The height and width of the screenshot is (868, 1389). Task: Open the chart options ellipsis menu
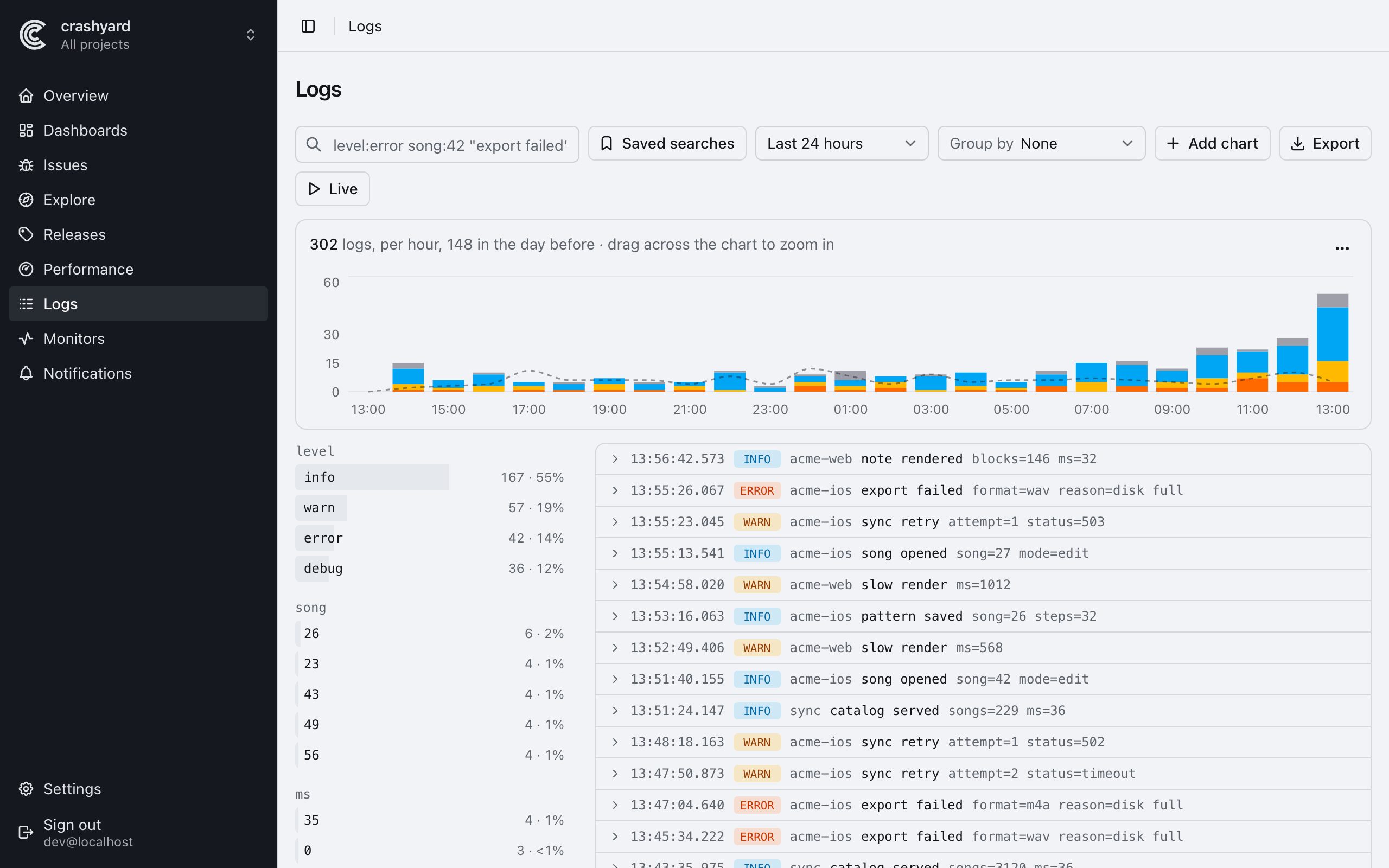[1342, 248]
